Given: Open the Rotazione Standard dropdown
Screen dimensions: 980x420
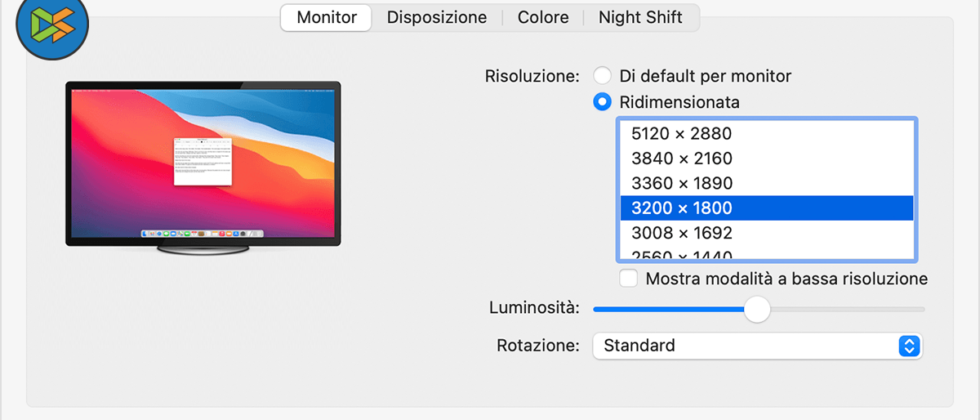Looking at the screenshot, I should [756, 346].
